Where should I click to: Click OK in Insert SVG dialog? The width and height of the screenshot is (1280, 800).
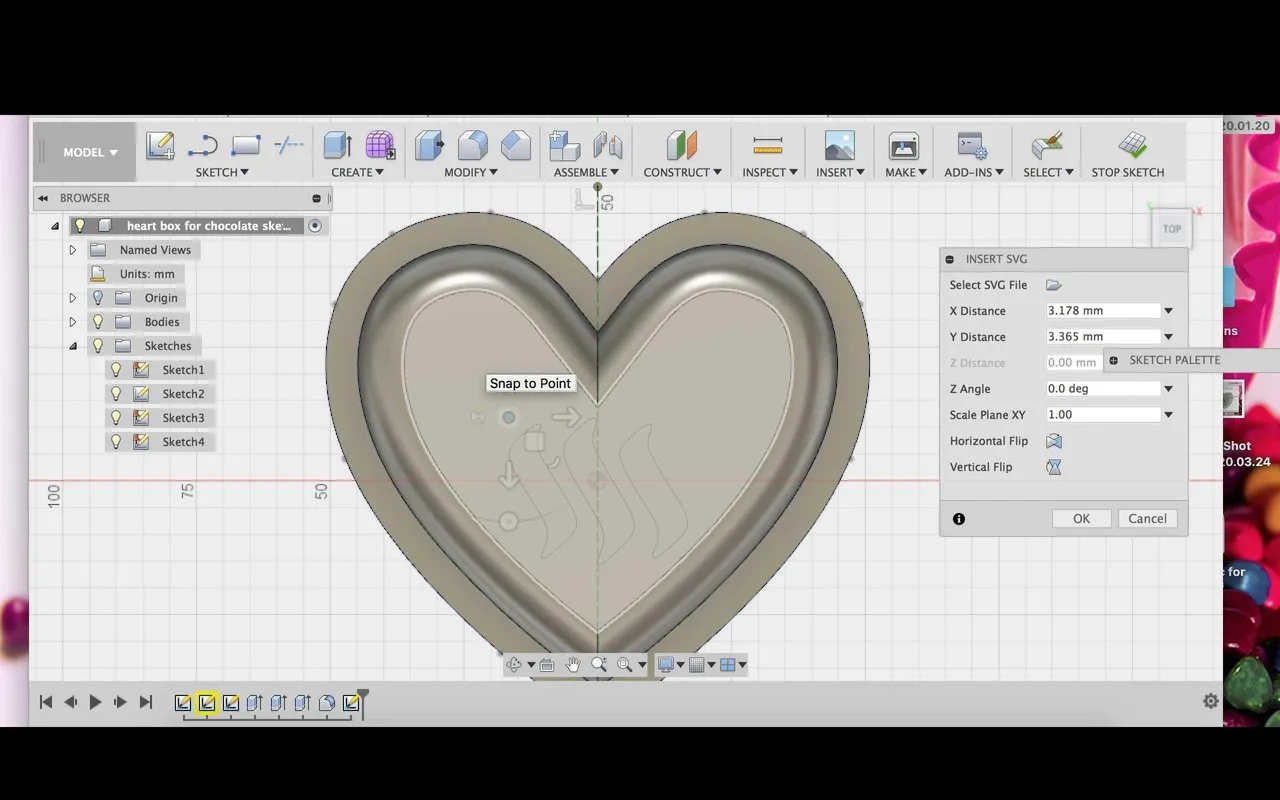(1082, 518)
